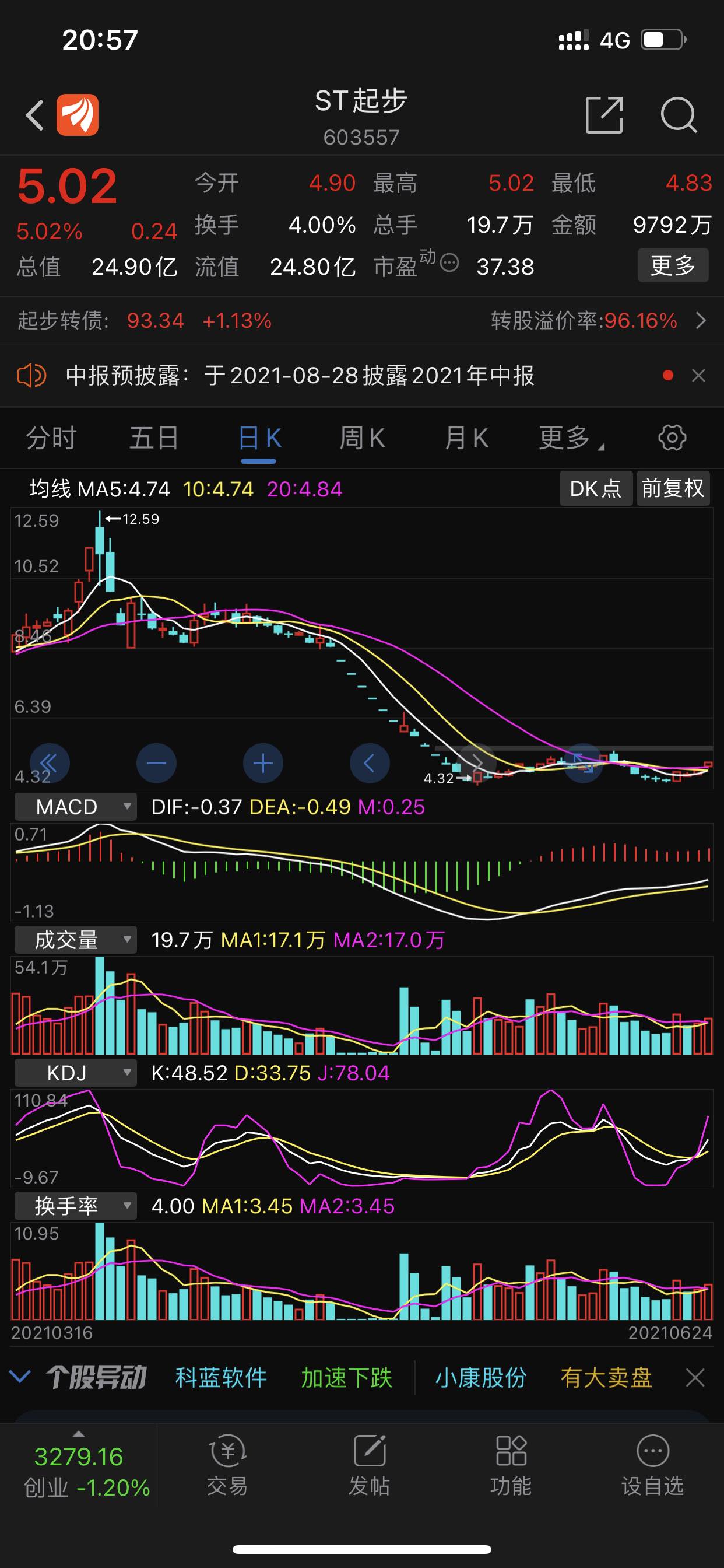Viewport: 724px width, 1568px height.
Task: Toggle the DK点 indicator button
Action: tap(596, 488)
